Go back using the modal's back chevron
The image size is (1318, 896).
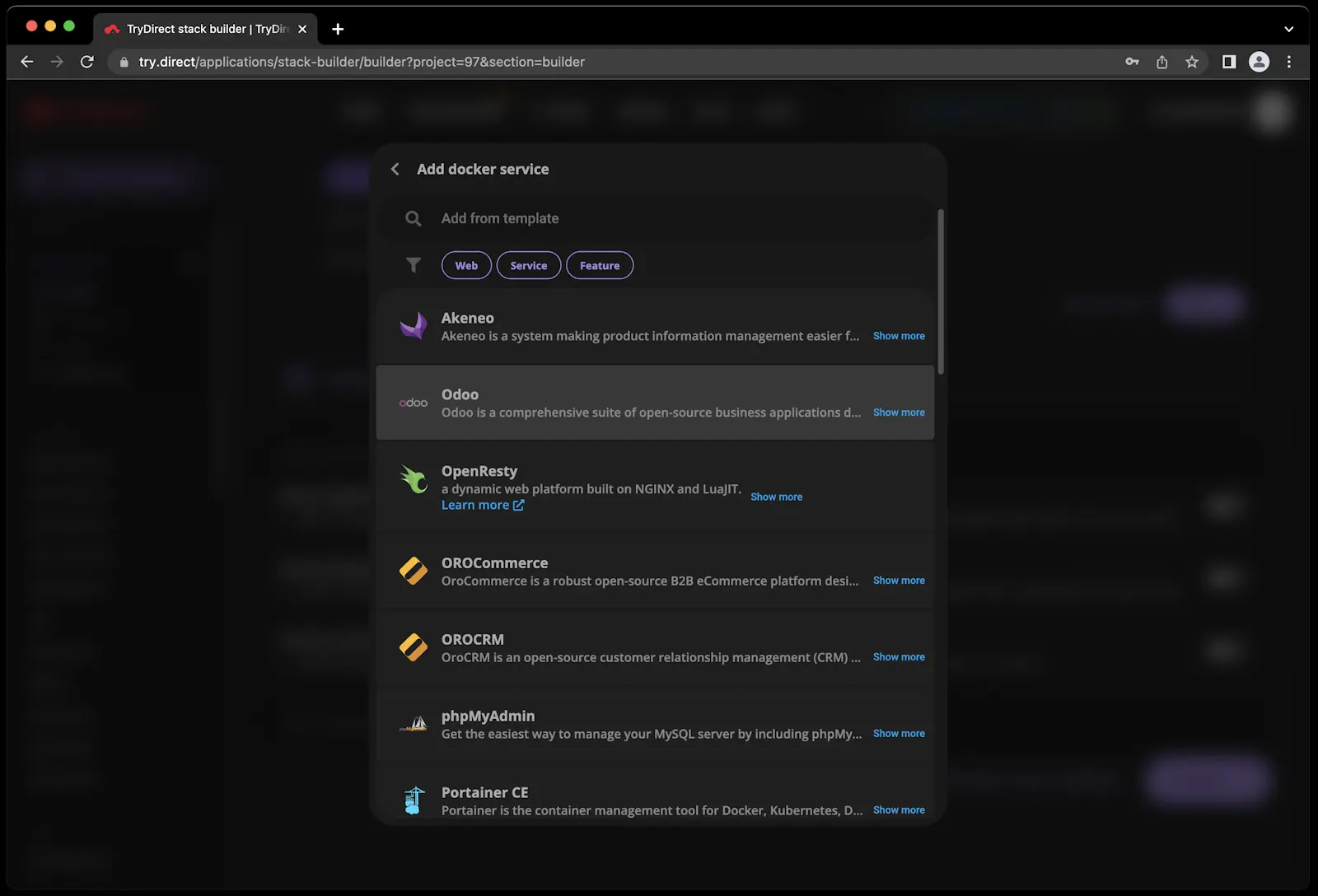pyautogui.click(x=395, y=169)
